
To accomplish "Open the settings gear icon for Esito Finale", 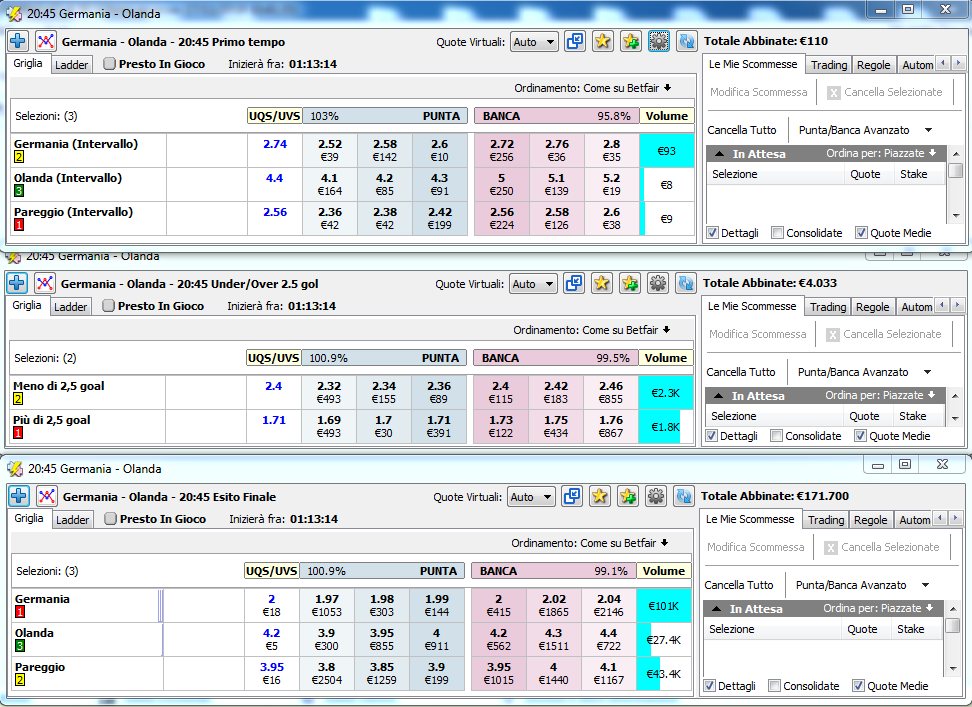I will 658,497.
